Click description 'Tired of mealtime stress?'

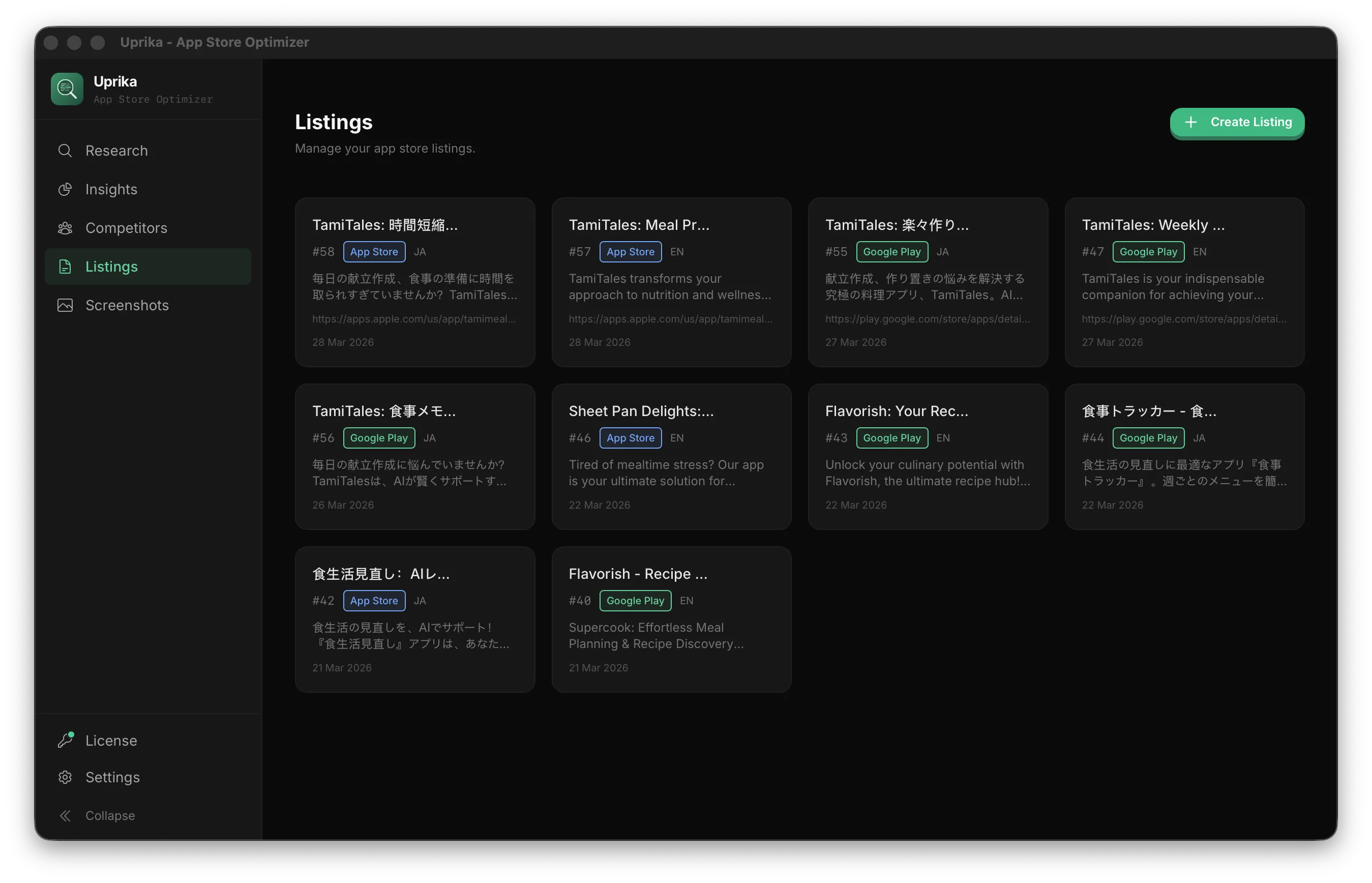pyautogui.click(x=666, y=473)
